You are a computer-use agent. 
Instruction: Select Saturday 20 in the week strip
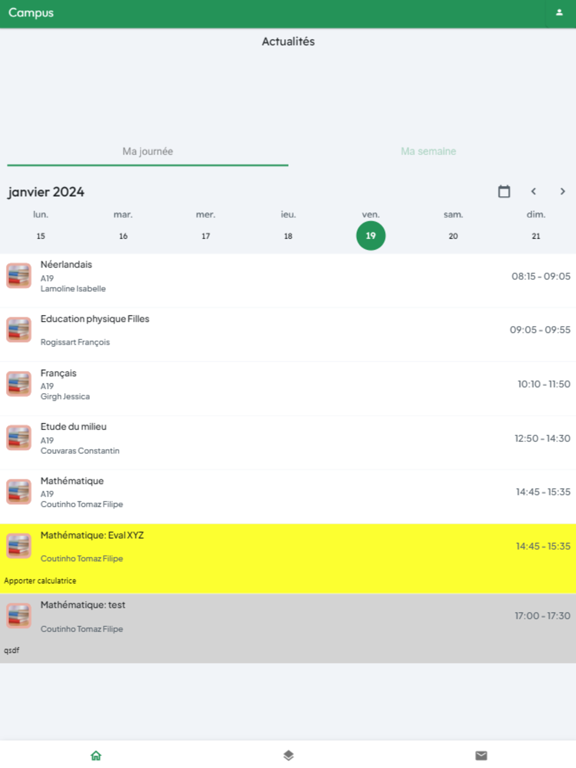click(453, 236)
